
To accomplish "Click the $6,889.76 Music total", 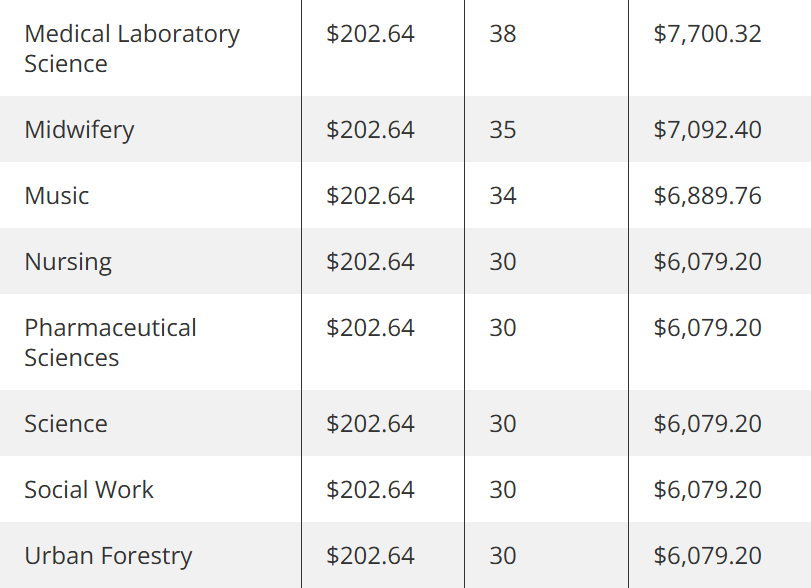I will [x=707, y=195].
